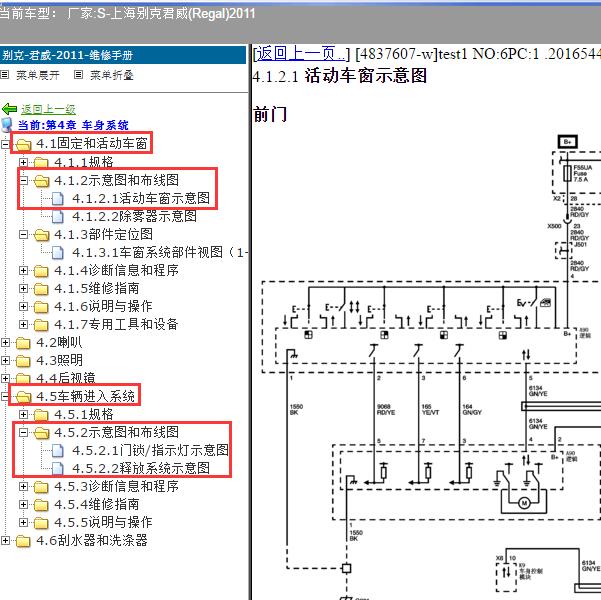Screen dimensions: 601x600
Task: Click 菜单展开 to expand all menus
Action: click(38, 75)
